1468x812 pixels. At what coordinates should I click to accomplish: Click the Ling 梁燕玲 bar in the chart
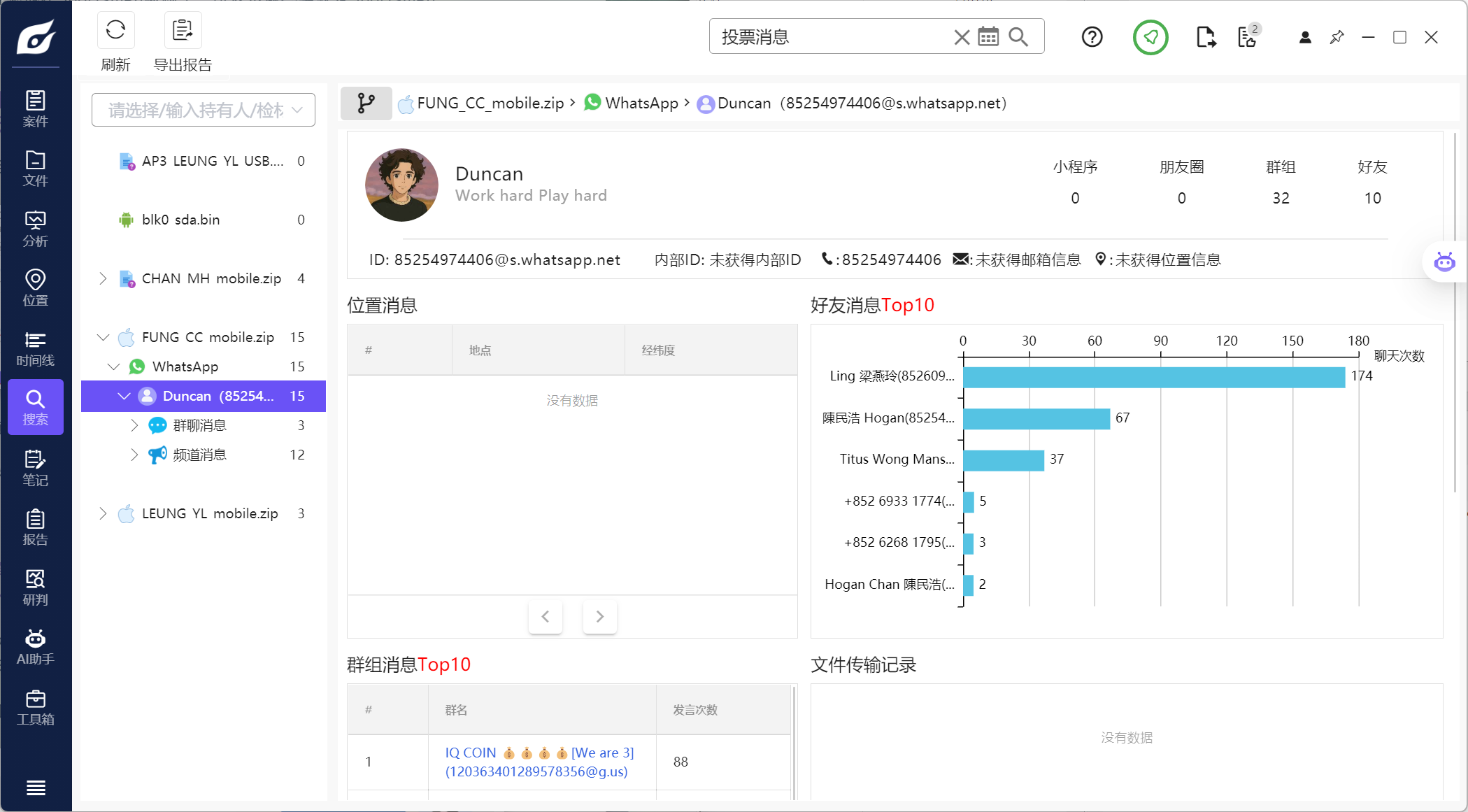[x=1153, y=377]
